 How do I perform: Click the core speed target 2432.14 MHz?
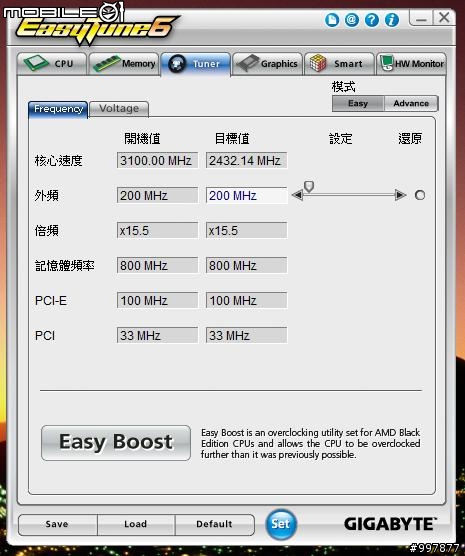point(246,161)
